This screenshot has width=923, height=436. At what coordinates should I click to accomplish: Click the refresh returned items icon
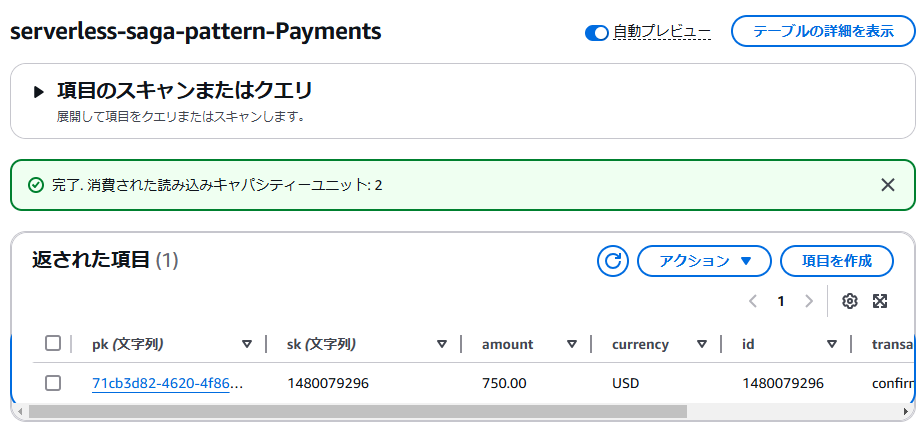coord(613,261)
